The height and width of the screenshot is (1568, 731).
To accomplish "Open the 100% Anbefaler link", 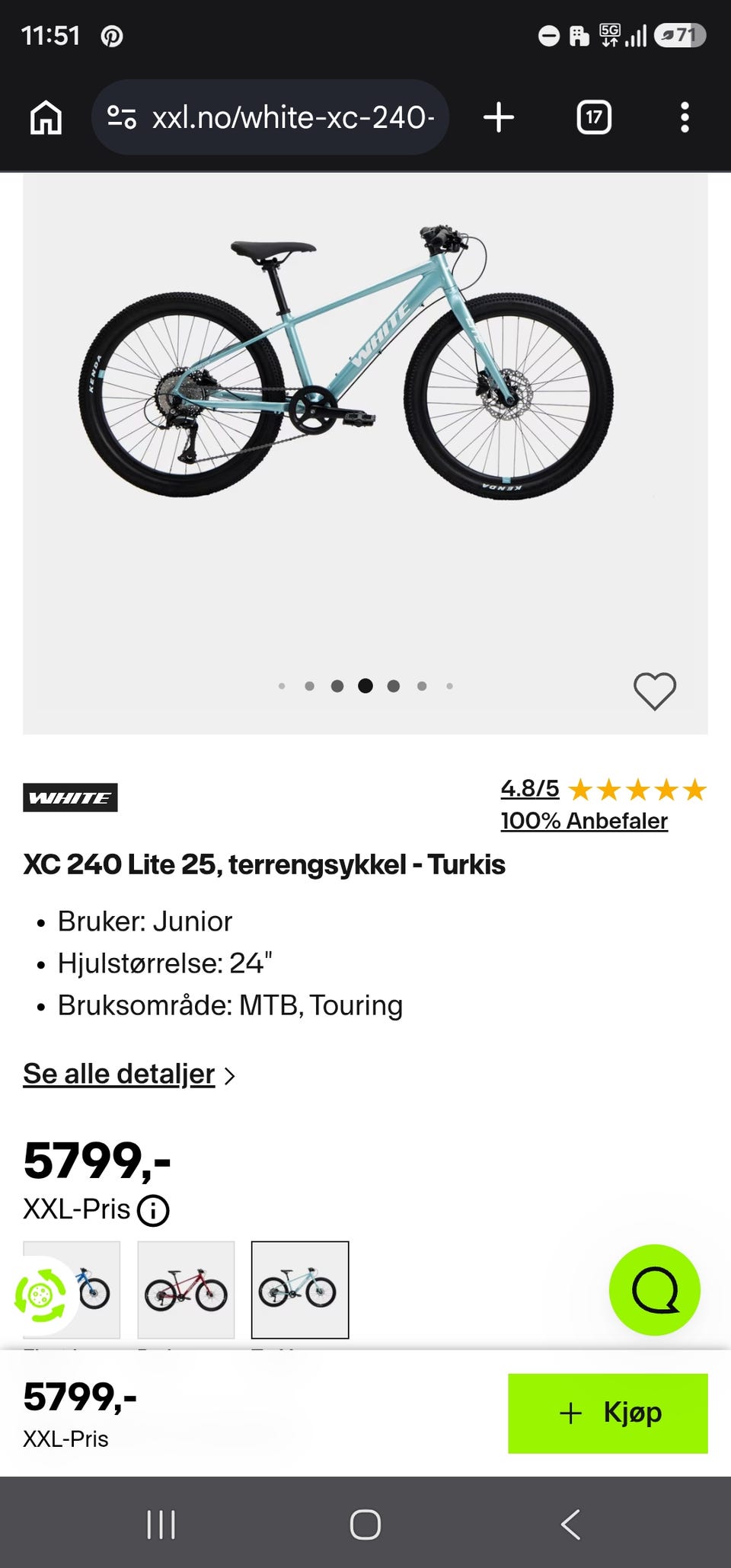I will pyautogui.click(x=584, y=821).
